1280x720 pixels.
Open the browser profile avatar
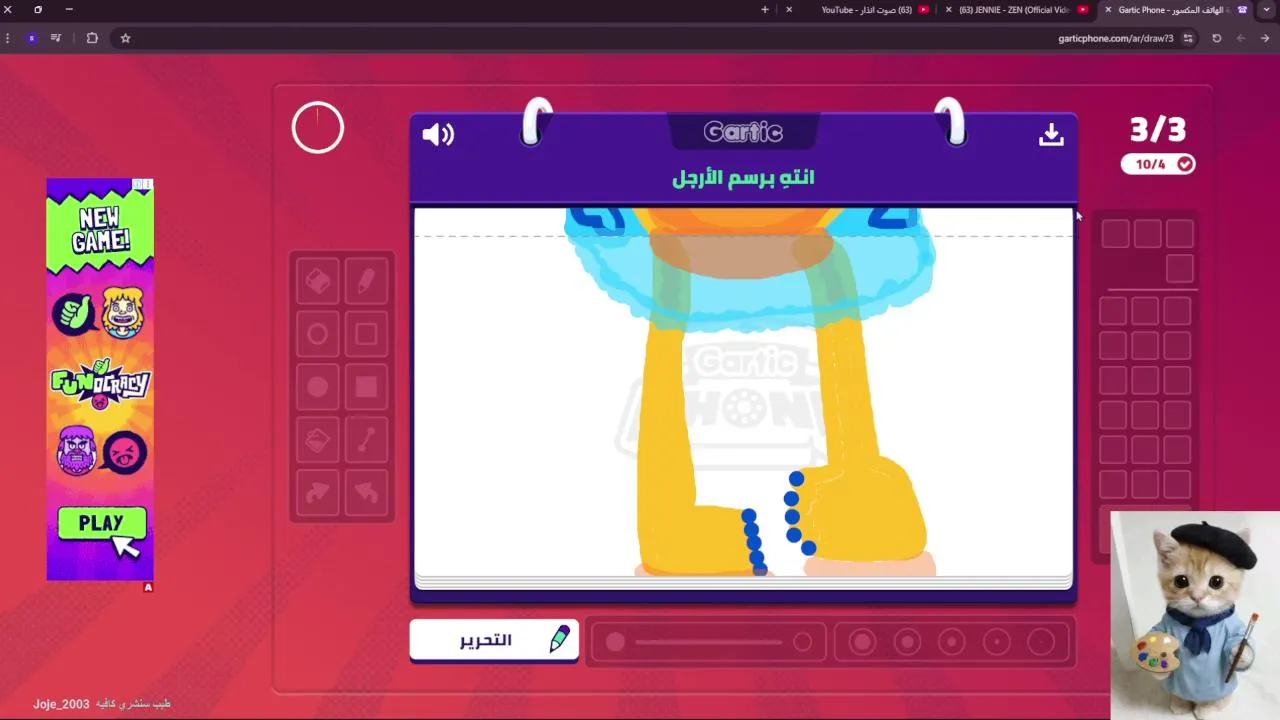32,38
